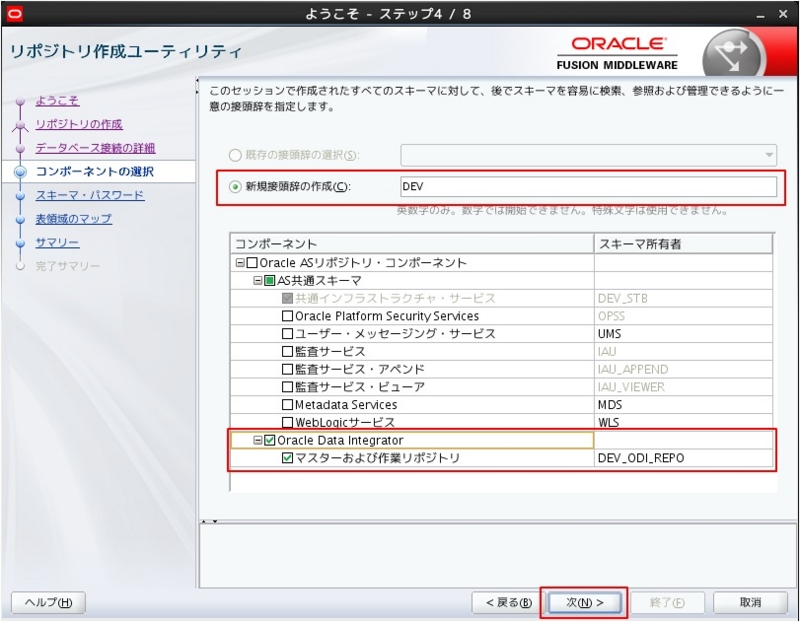
Task: Open the サマリー step link
Action: coord(57,243)
